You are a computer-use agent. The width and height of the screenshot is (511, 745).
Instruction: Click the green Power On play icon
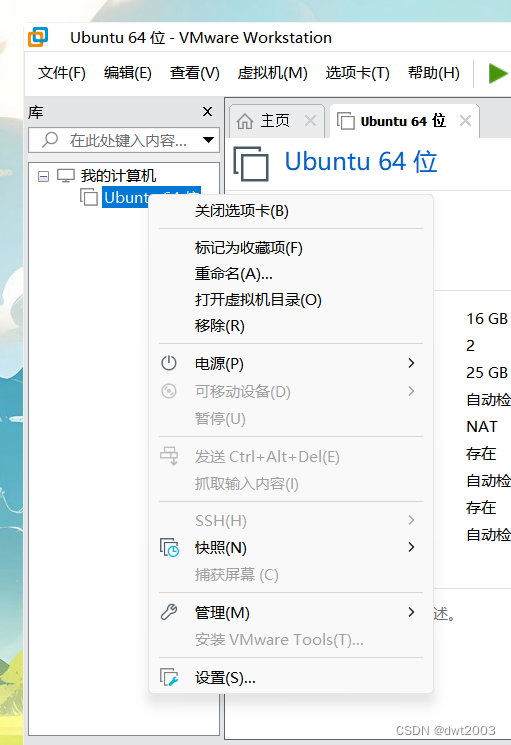coord(497,73)
